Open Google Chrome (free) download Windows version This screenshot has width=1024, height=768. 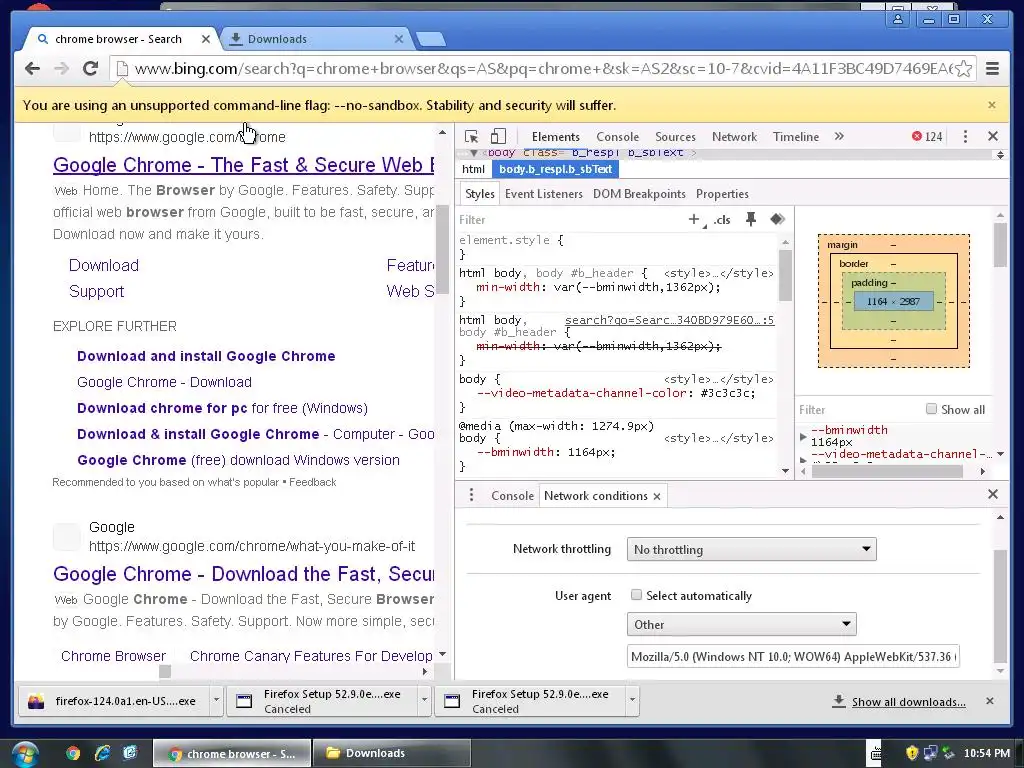point(238,460)
